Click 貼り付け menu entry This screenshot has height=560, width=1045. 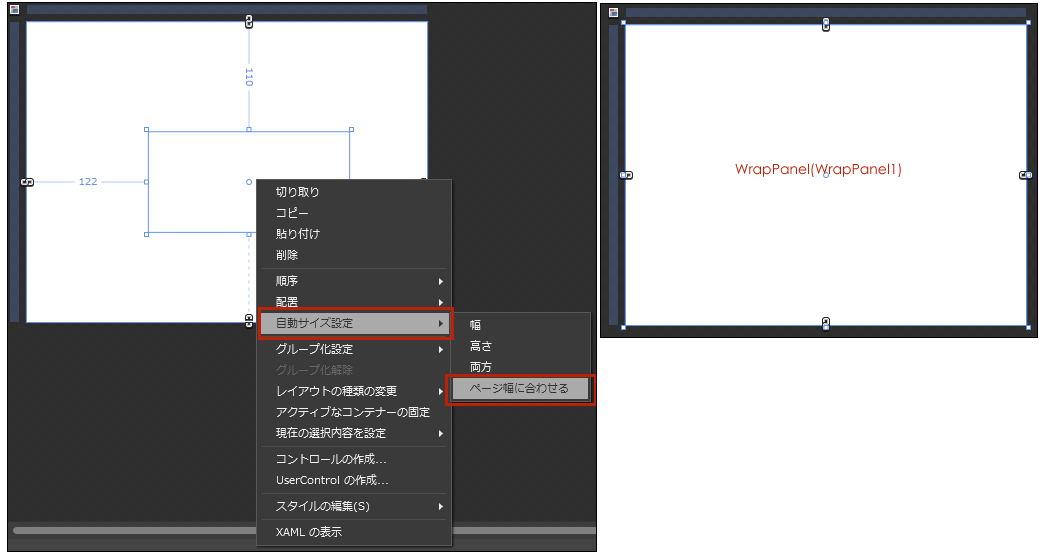coord(354,234)
